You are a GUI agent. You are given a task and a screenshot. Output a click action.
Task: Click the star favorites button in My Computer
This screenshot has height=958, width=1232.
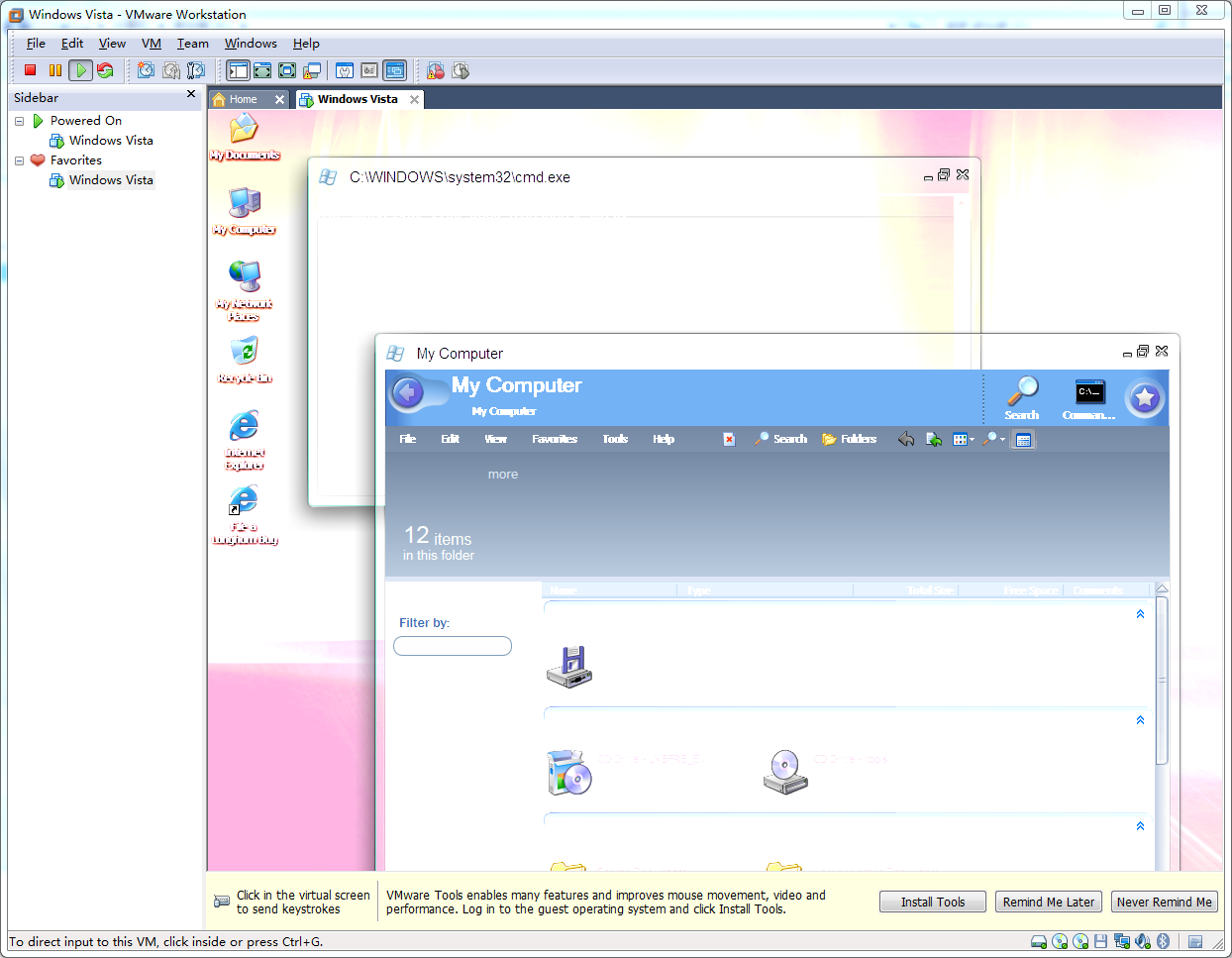tap(1145, 398)
